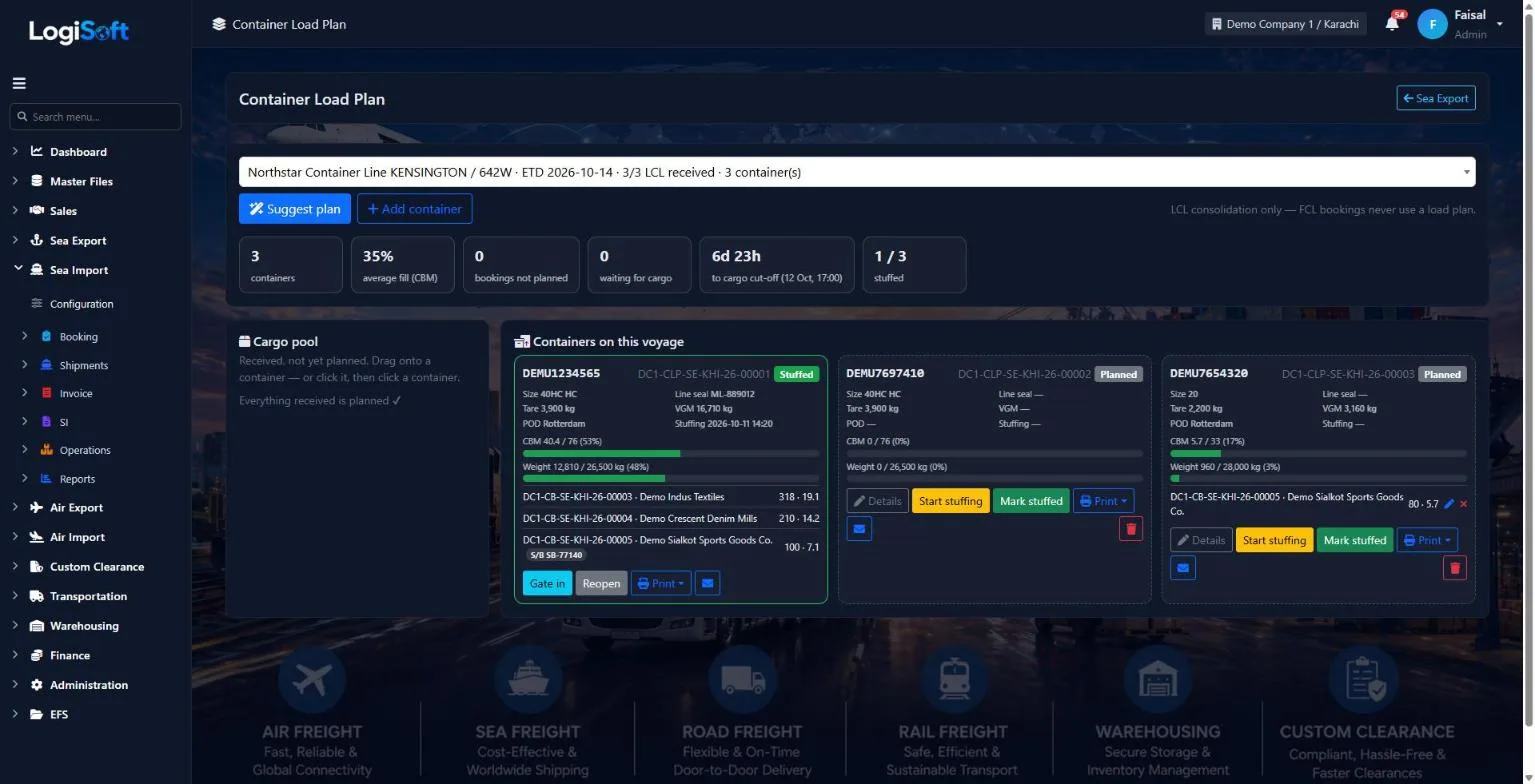Click the Dashboard chart icon in the sidebar
The height and width of the screenshot is (784, 1535).
tap(37, 152)
